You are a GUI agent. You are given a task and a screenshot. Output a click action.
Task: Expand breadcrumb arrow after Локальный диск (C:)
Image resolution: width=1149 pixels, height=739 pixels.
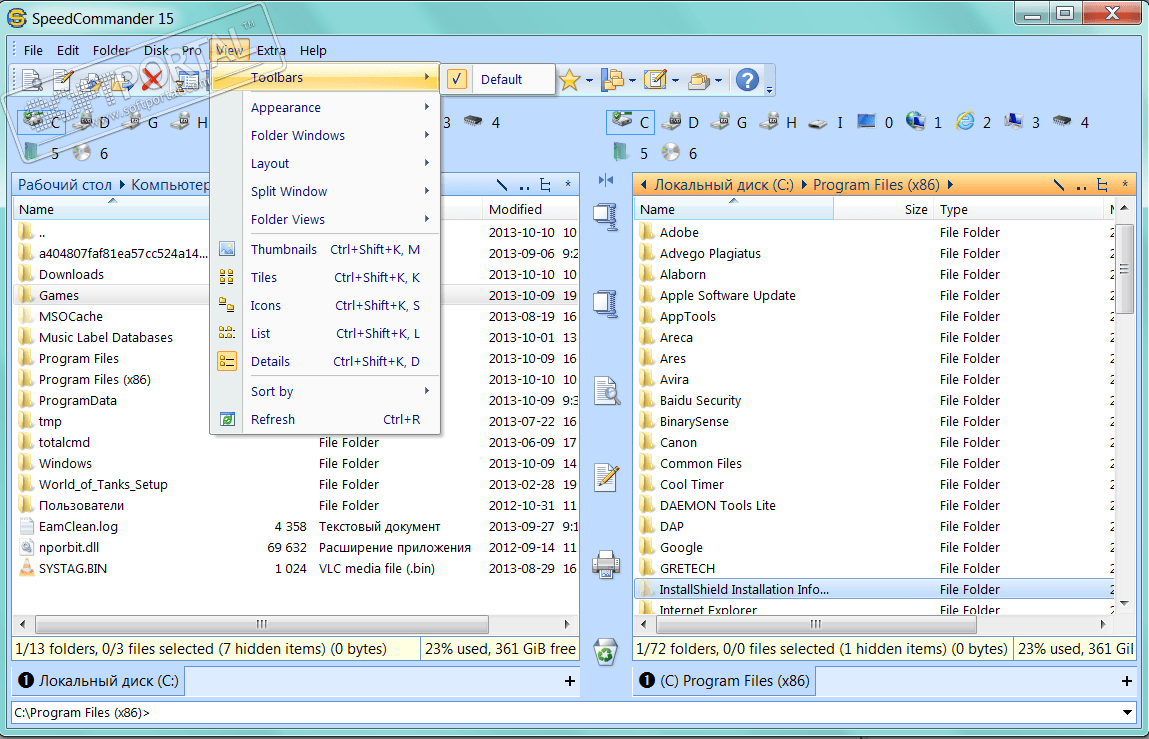click(x=804, y=185)
